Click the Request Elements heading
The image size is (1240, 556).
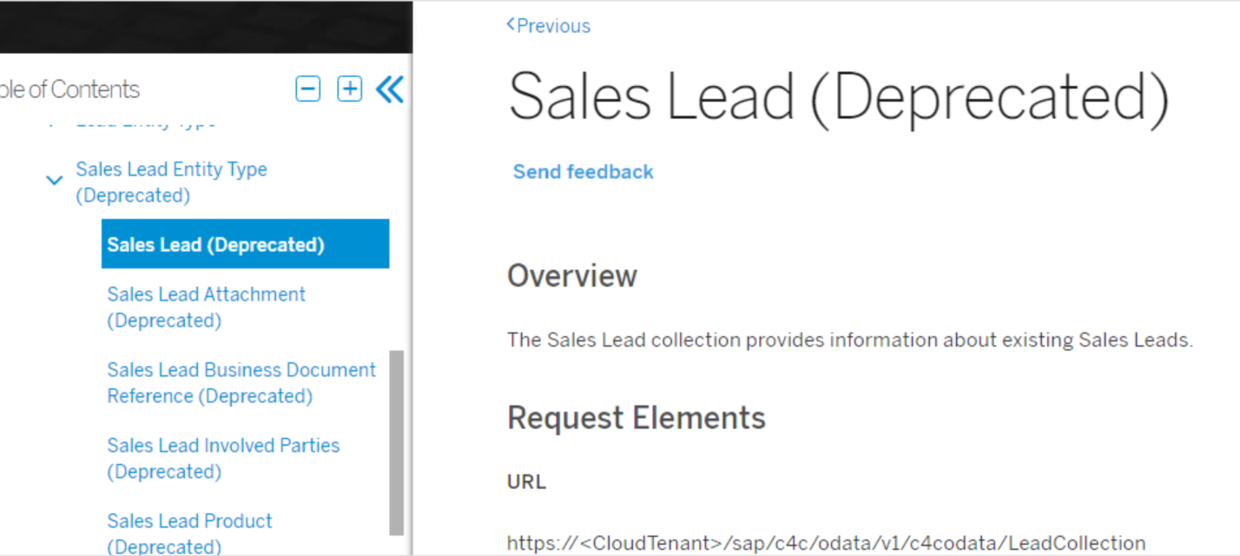[636, 418]
